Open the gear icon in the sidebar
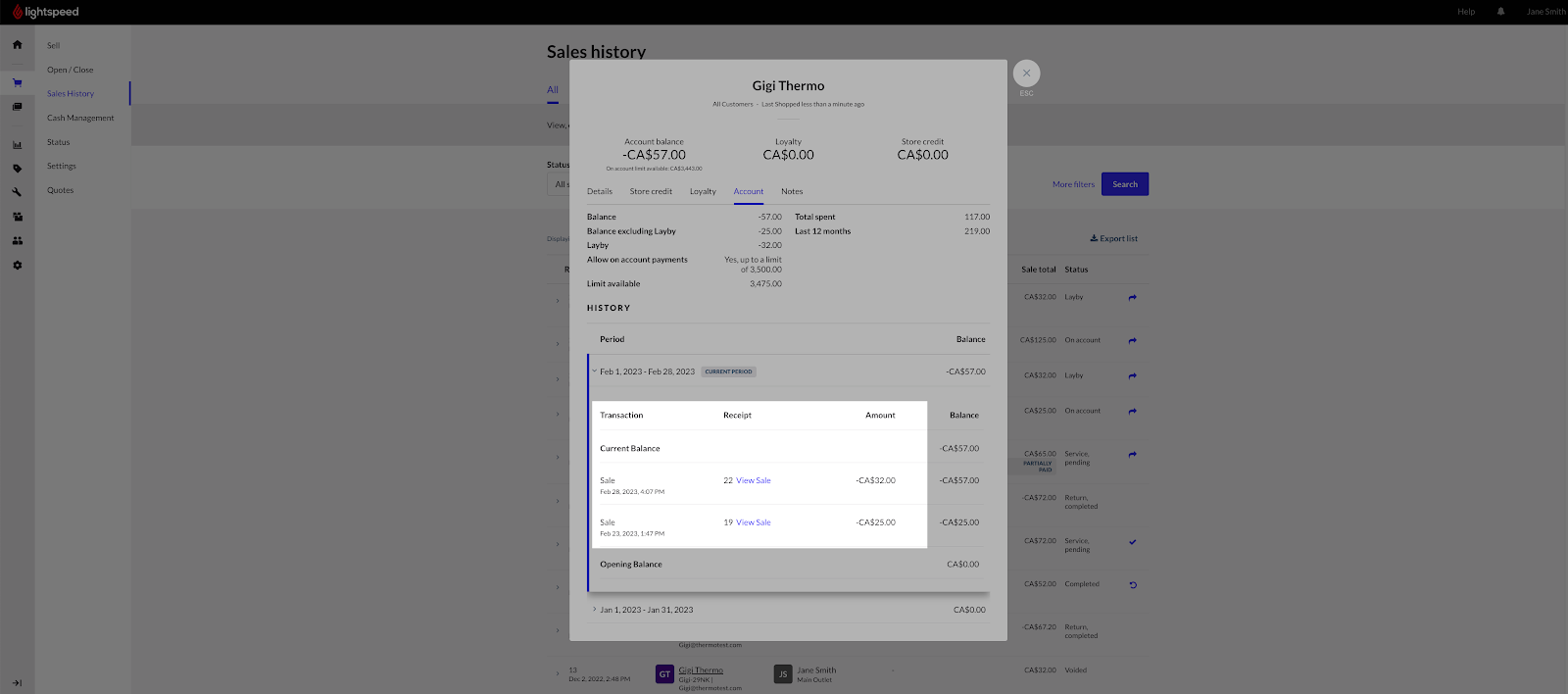 [17, 266]
